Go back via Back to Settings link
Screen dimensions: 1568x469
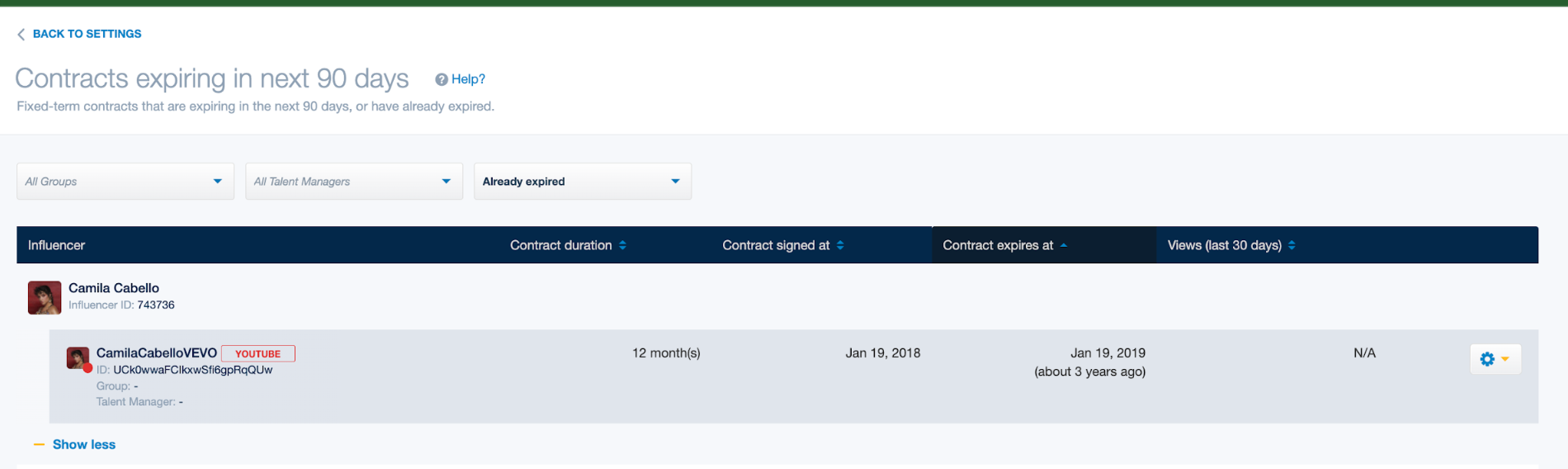[87, 34]
